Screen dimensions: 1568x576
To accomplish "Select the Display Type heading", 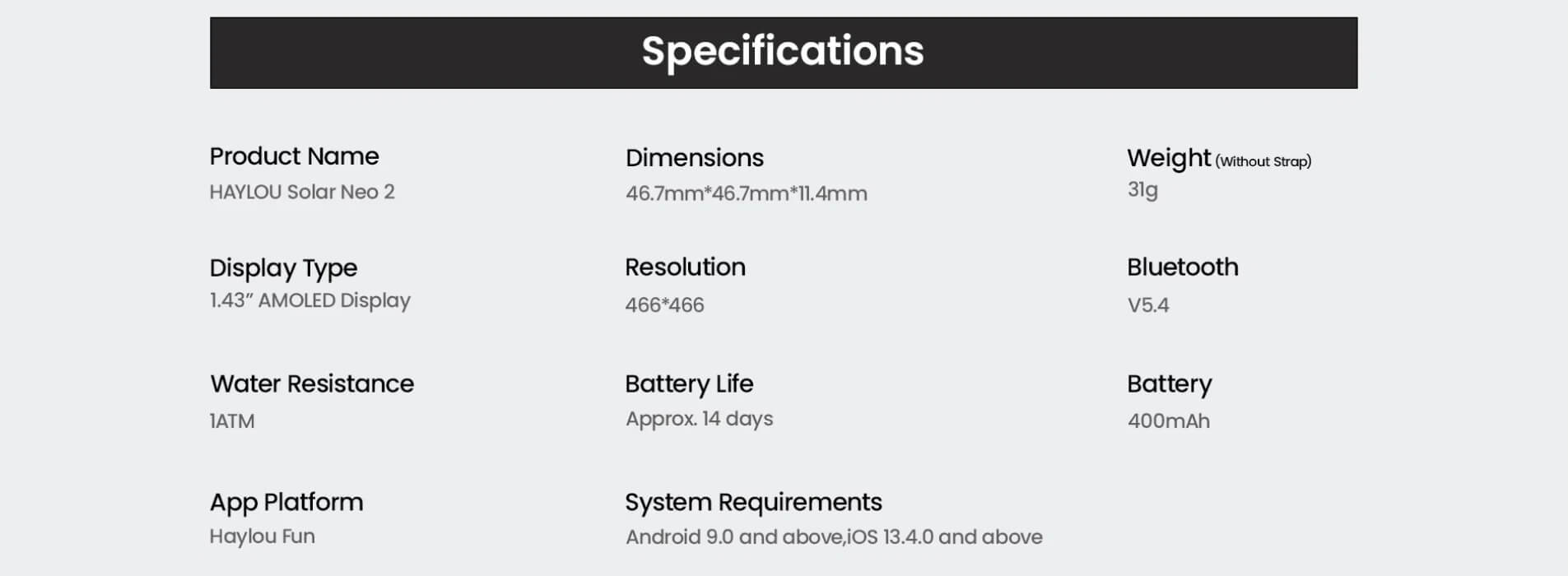I will point(283,268).
